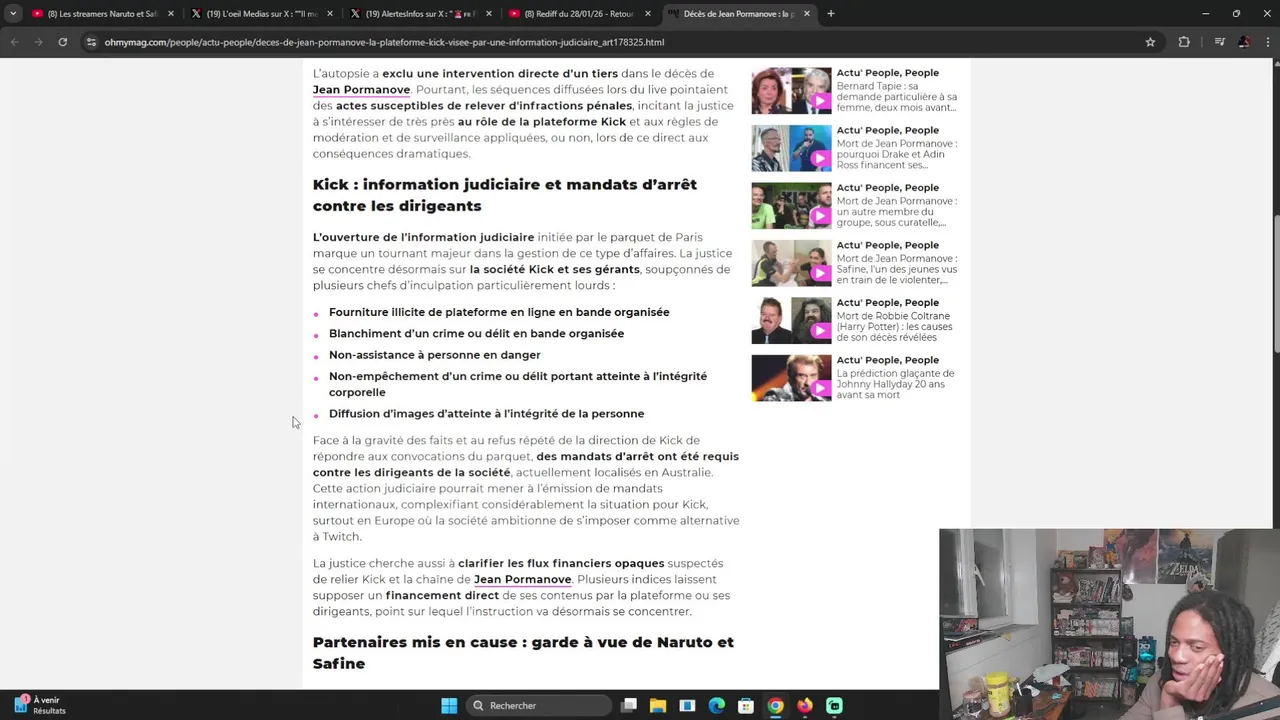Open a new browser tab
The width and height of the screenshot is (1280, 720).
coord(831,14)
